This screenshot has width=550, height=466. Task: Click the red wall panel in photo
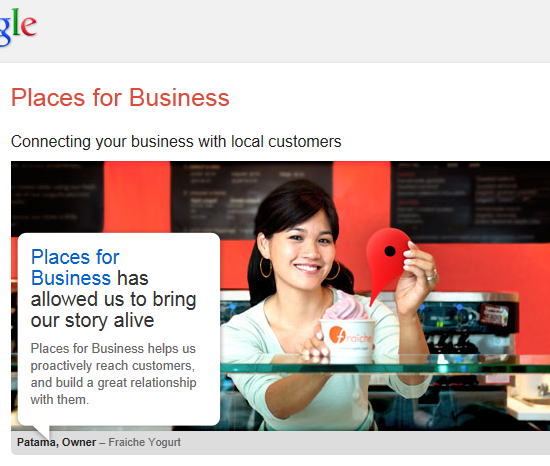pyautogui.click(x=137, y=196)
